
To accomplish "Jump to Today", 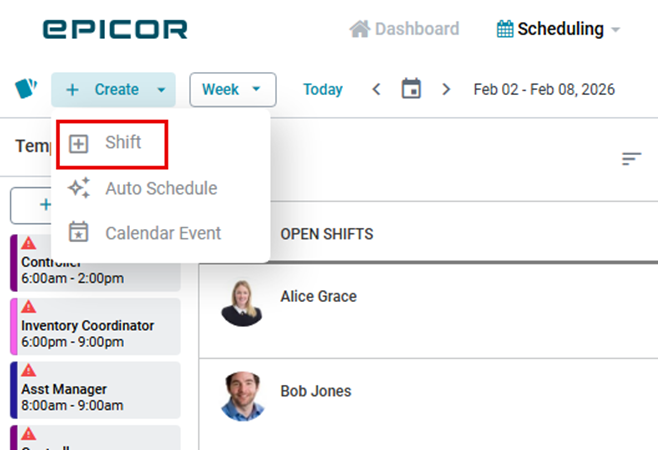I will (323, 89).
